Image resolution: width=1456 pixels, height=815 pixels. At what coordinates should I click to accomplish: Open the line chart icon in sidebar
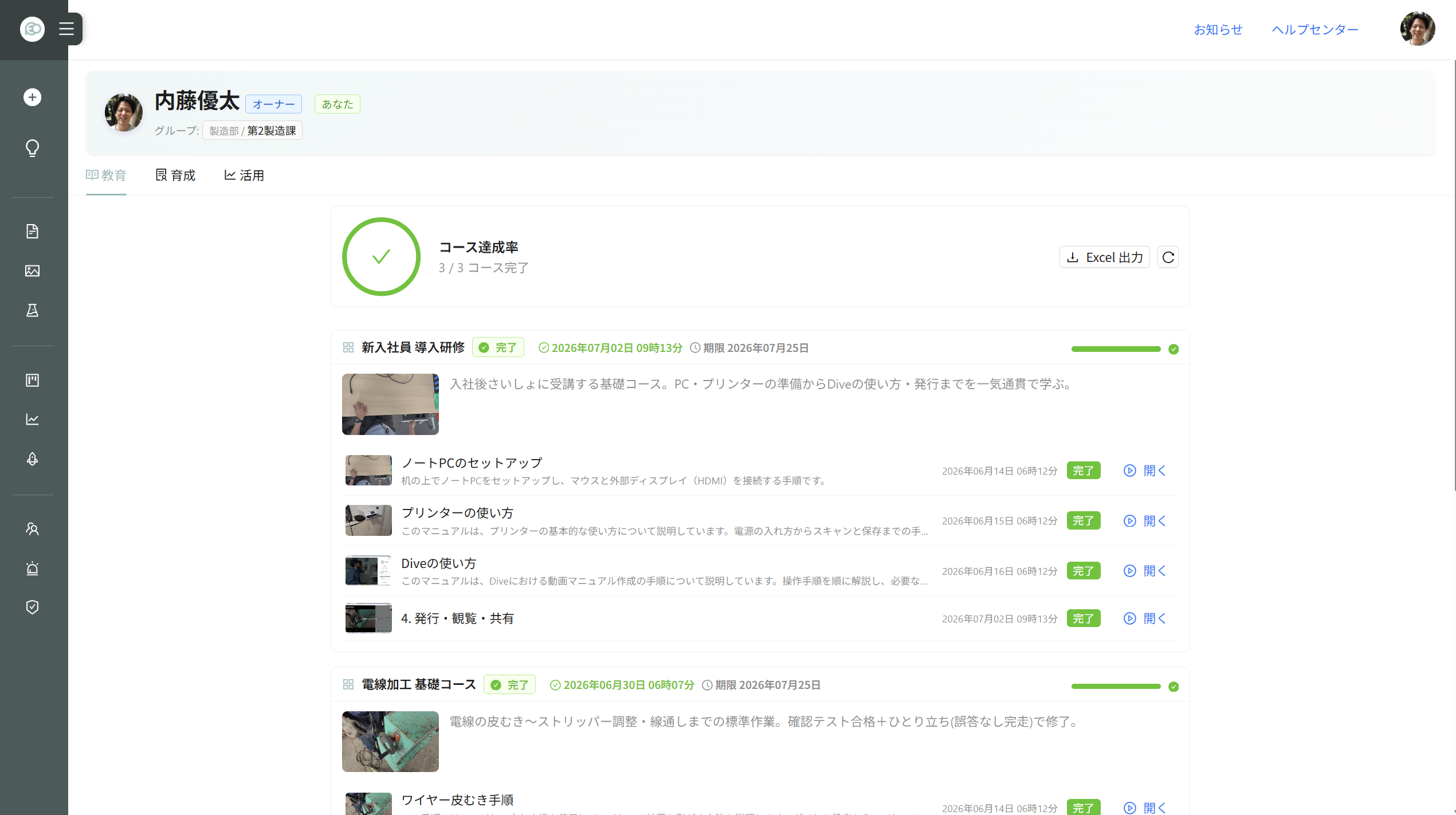pyautogui.click(x=32, y=420)
